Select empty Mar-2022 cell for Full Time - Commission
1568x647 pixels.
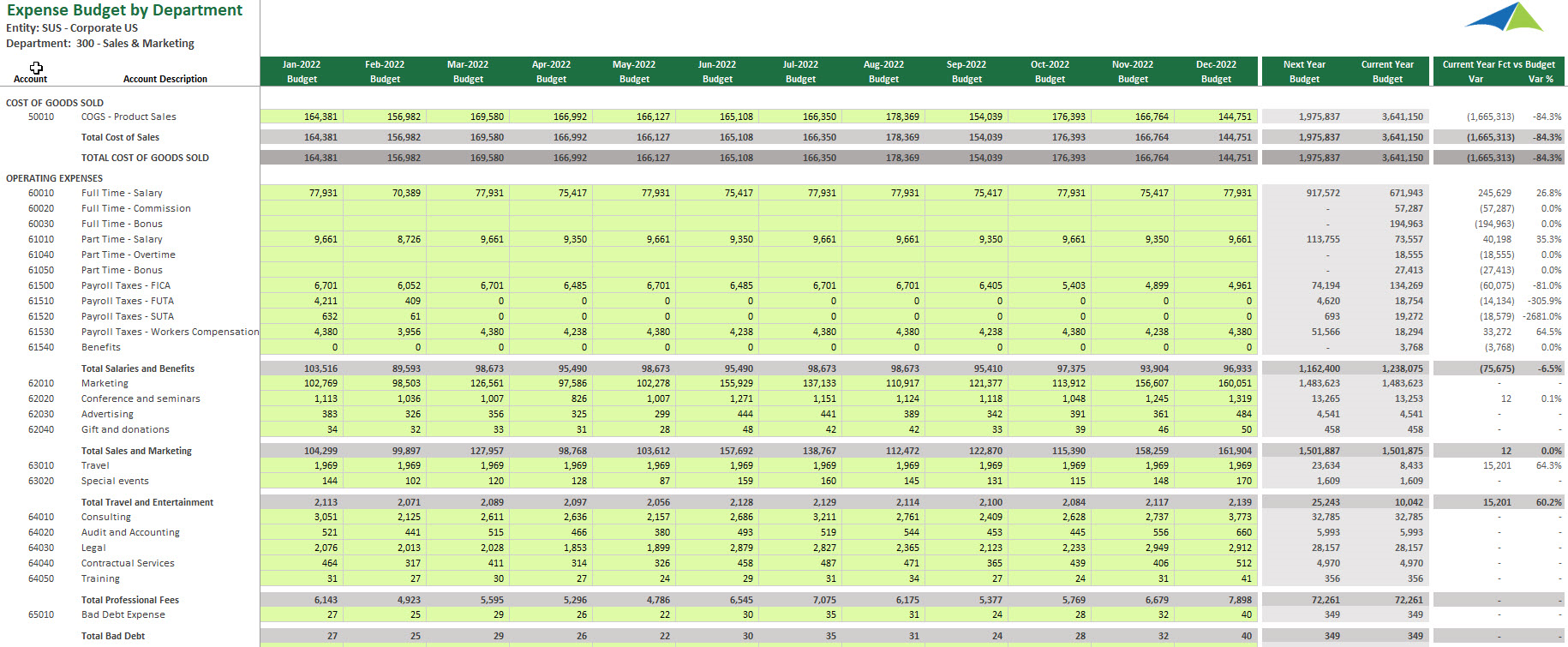(x=468, y=208)
